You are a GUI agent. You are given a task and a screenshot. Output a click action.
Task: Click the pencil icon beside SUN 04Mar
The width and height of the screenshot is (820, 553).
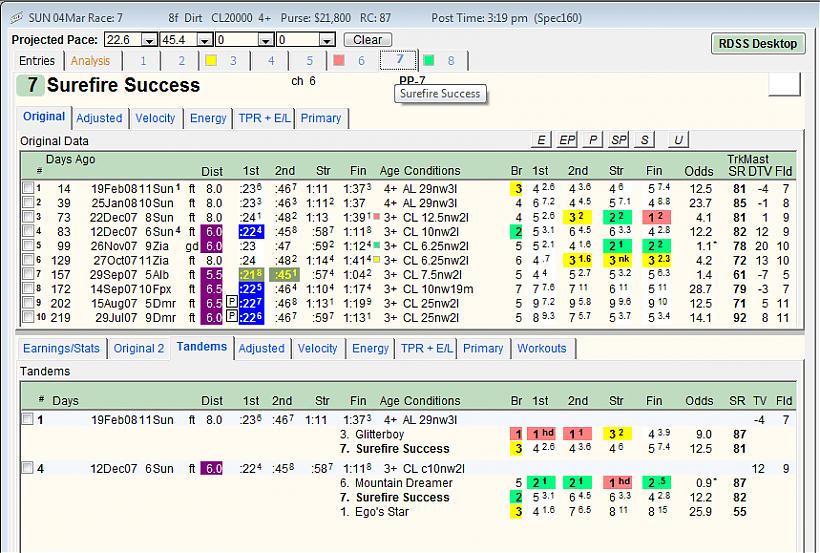tap(16, 18)
